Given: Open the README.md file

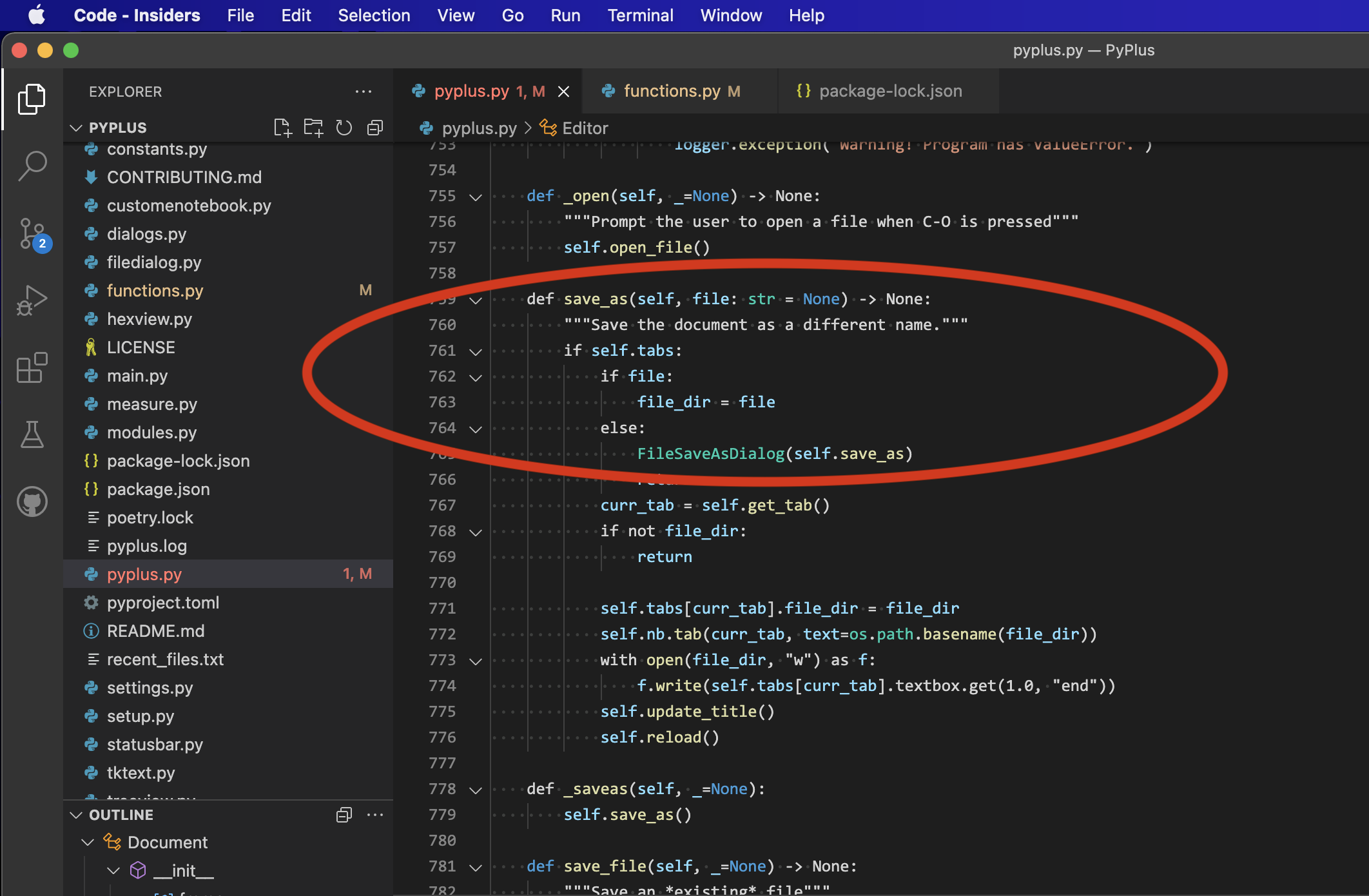Looking at the screenshot, I should pyautogui.click(x=156, y=630).
